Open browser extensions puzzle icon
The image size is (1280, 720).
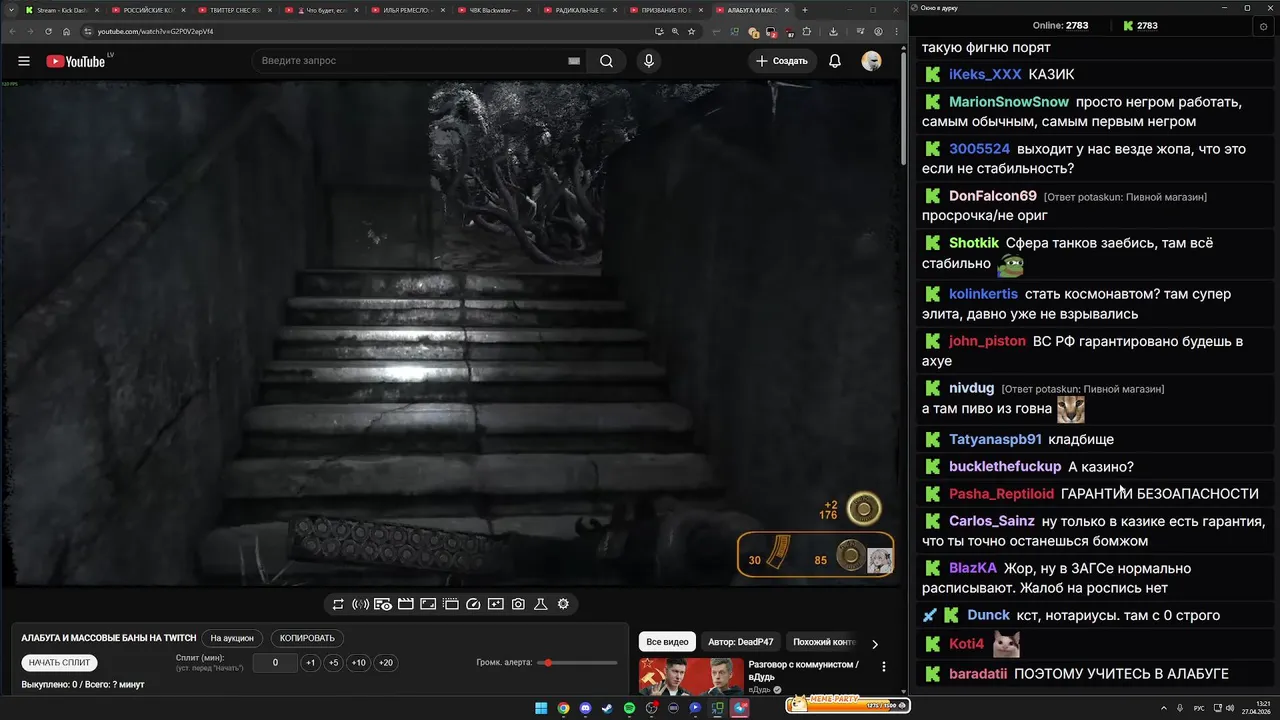tap(806, 31)
